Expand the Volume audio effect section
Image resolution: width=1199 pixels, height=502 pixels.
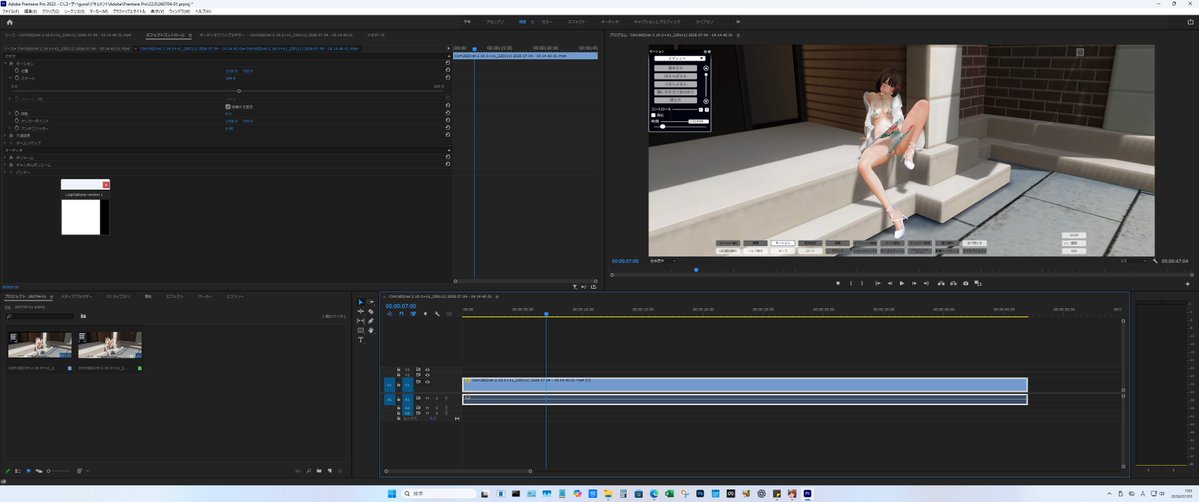(x=5, y=157)
